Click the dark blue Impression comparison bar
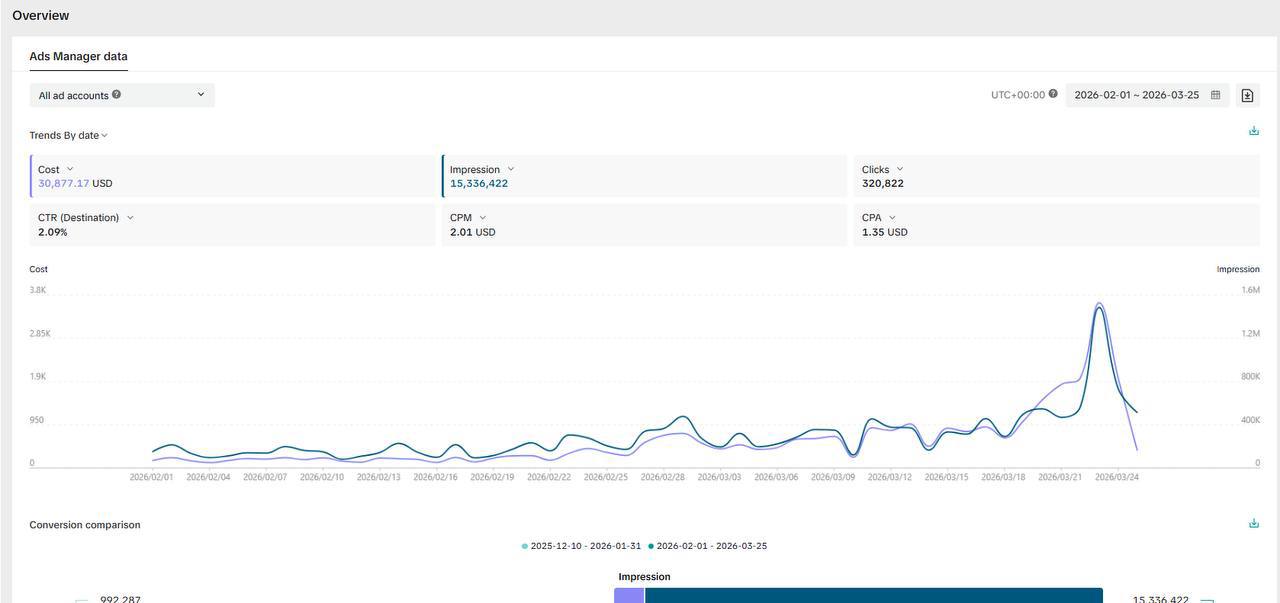Viewport: 1280px width, 603px height. coord(873,596)
